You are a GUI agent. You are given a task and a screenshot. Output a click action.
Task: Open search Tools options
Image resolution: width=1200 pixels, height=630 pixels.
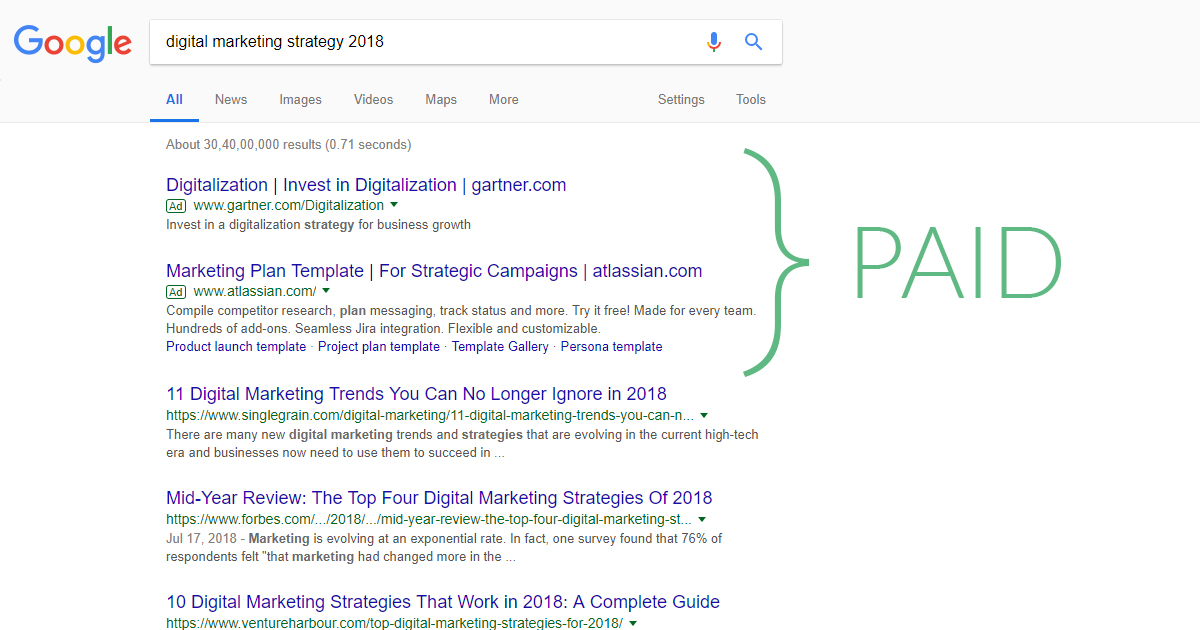coord(750,99)
